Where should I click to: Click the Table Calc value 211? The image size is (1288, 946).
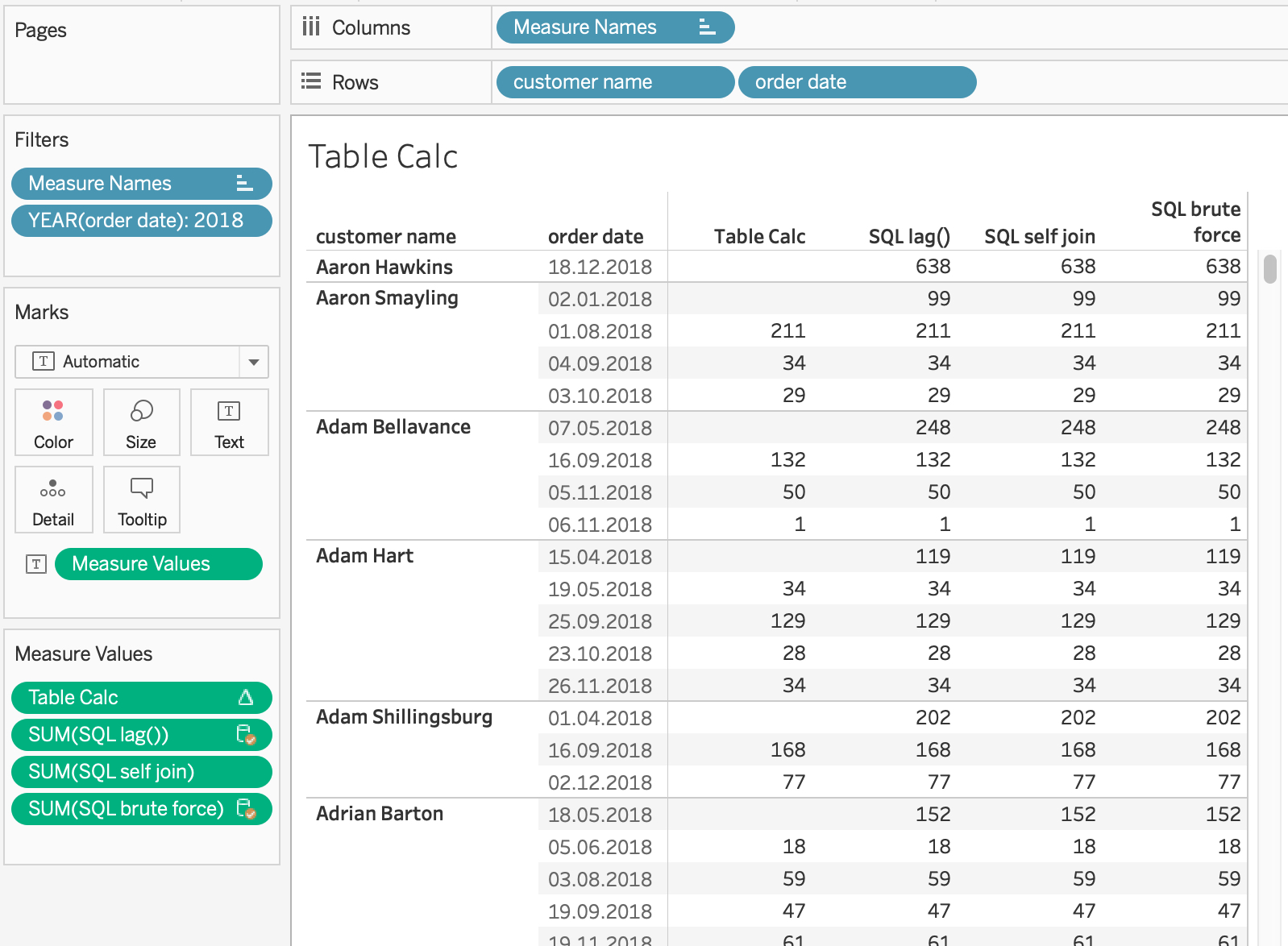pyautogui.click(x=788, y=330)
